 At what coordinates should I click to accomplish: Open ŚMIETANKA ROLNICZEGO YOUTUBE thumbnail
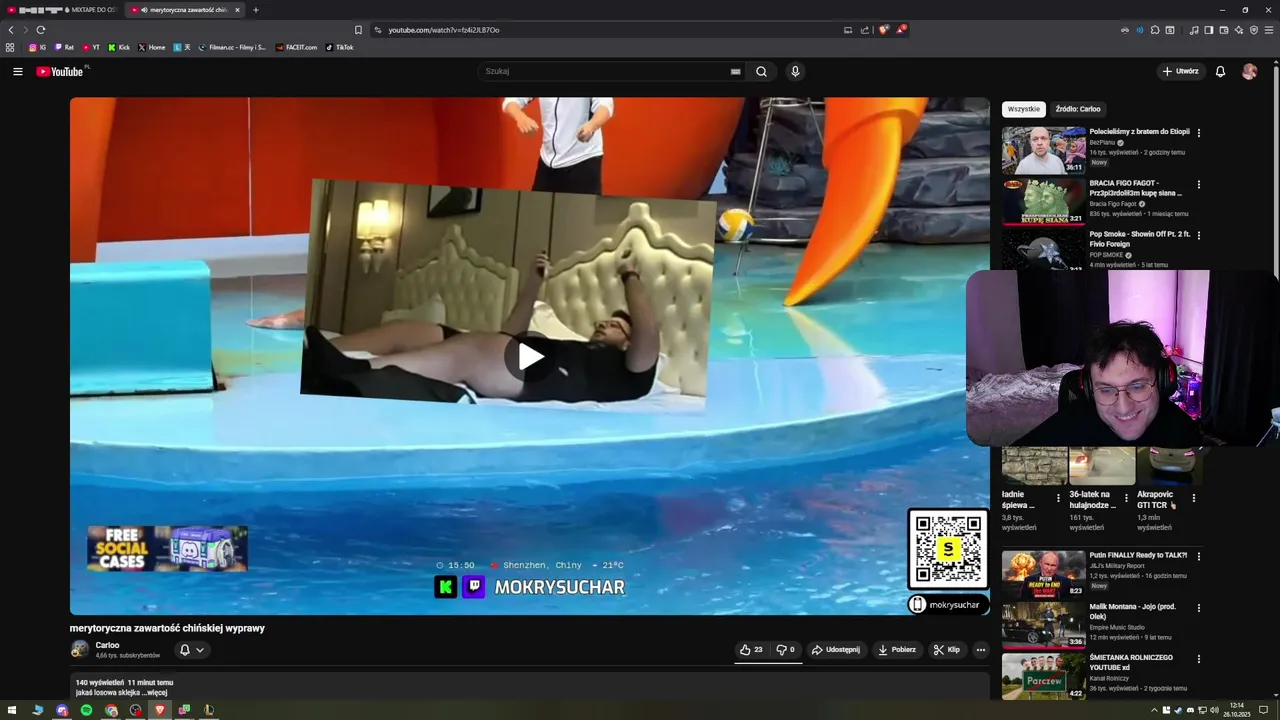coord(1043,676)
